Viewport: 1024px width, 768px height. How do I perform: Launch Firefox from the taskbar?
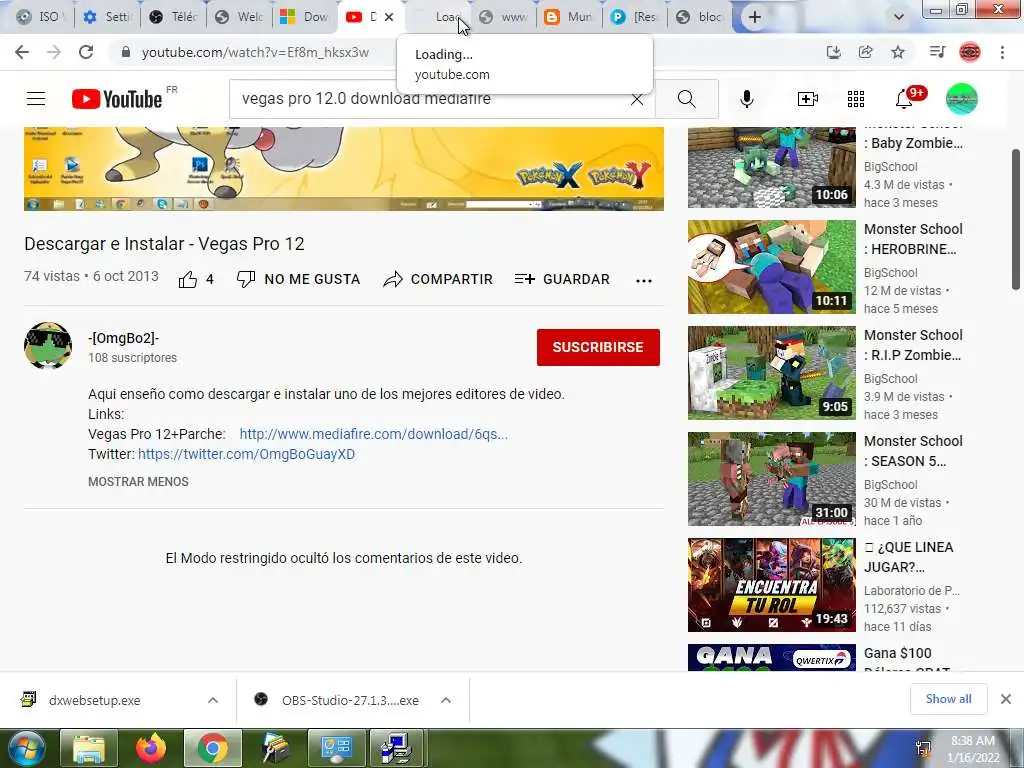(150, 748)
